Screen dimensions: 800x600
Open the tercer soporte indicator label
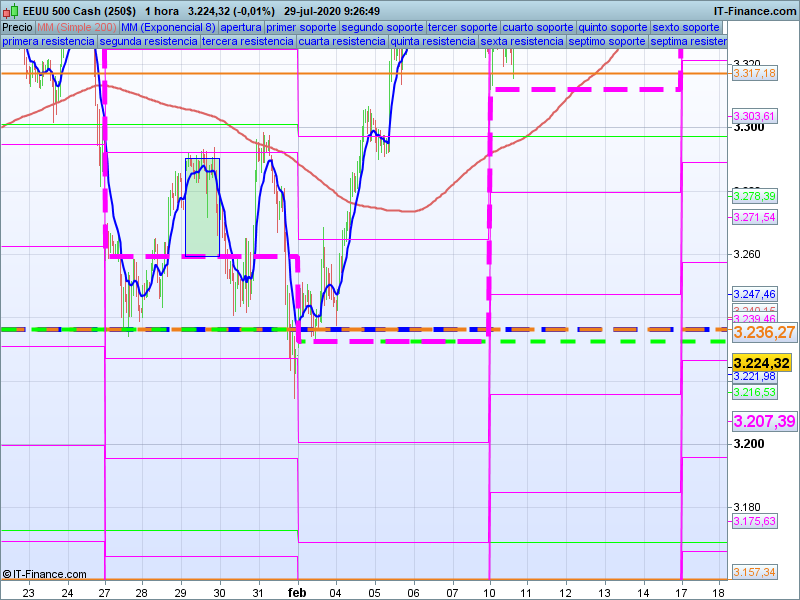[462, 27]
